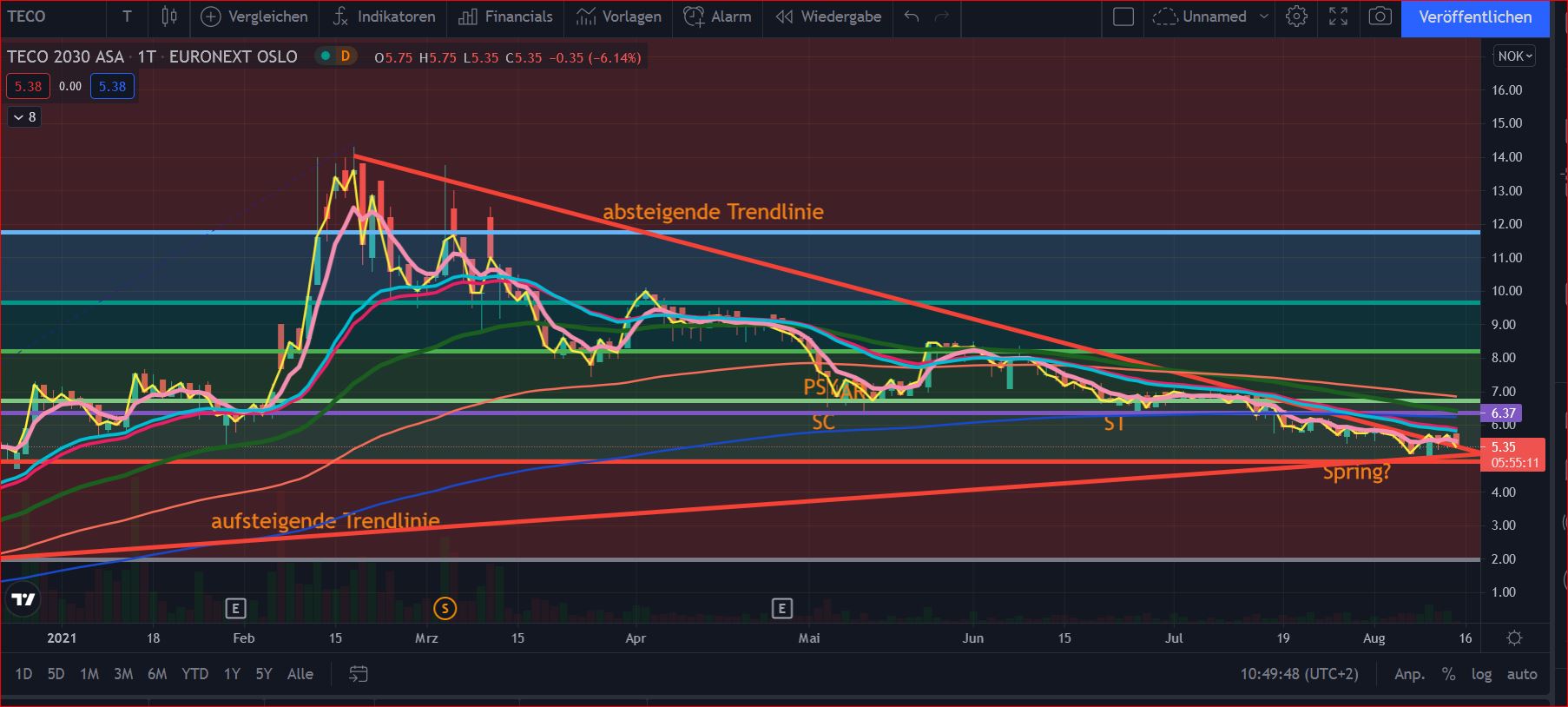The width and height of the screenshot is (1568, 707).
Task: Open the Financials panel
Action: 505,17
